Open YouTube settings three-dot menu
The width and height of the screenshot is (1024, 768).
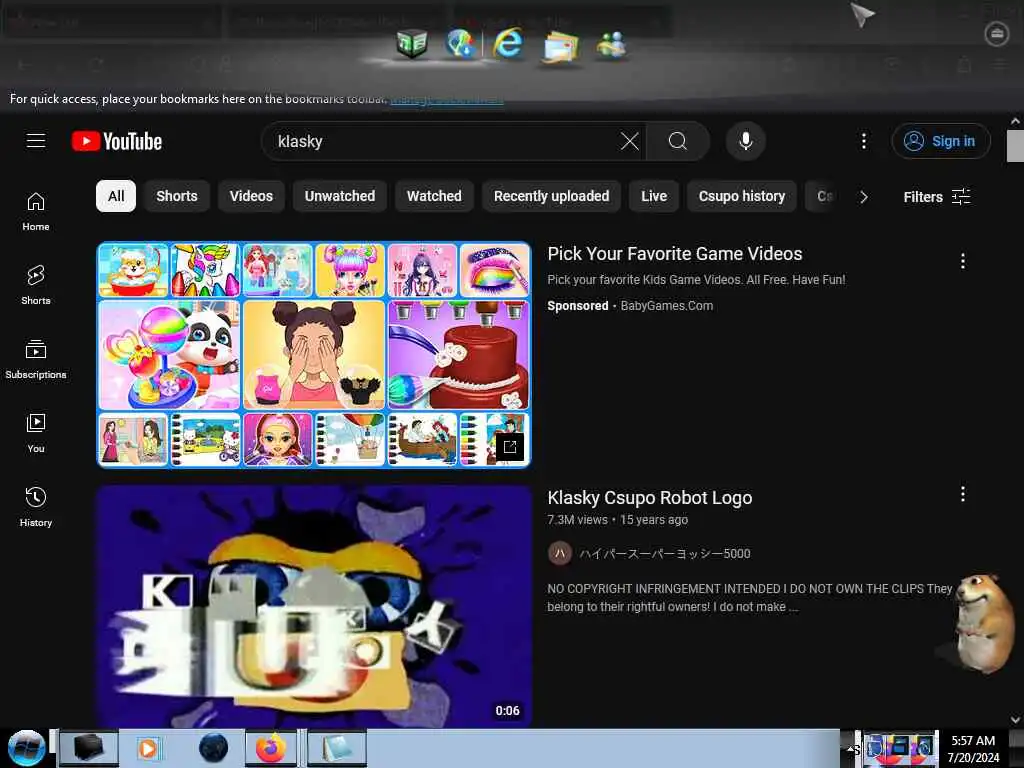point(863,141)
